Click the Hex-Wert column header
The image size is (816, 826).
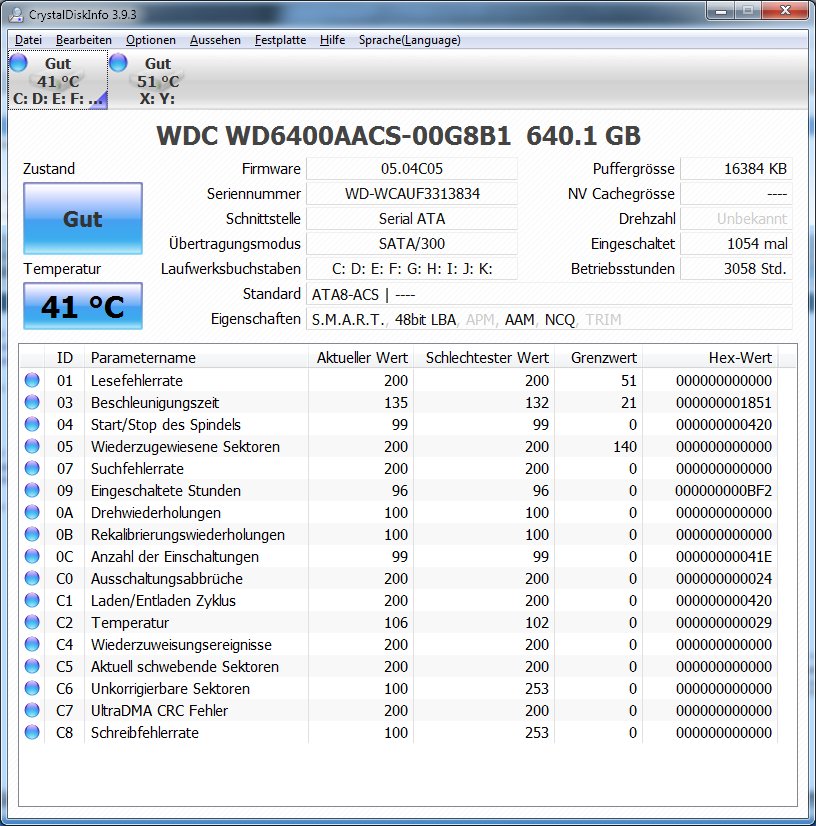point(710,358)
